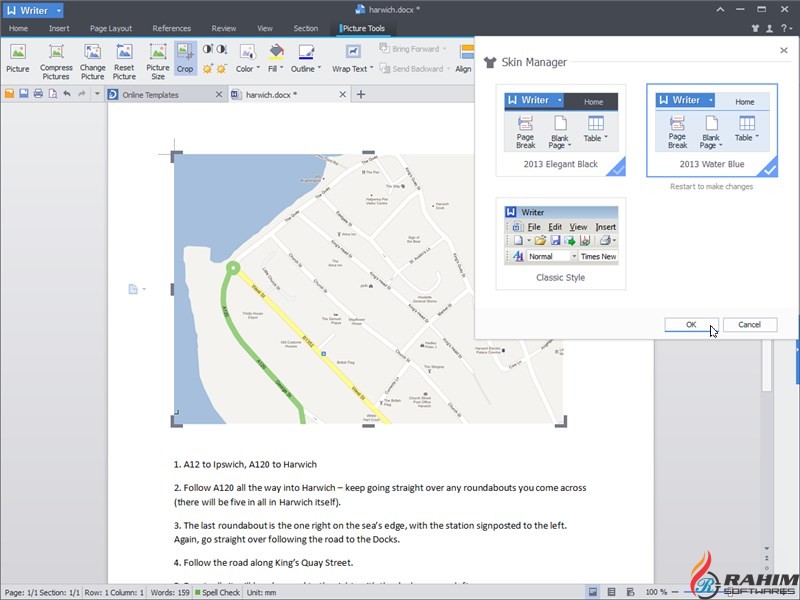Click the skin shirt icon in title bar
Viewport: 800px width, 600px height.
(756, 29)
